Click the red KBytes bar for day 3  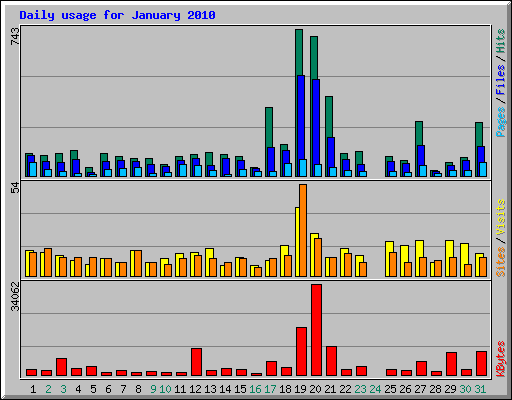[61, 367]
